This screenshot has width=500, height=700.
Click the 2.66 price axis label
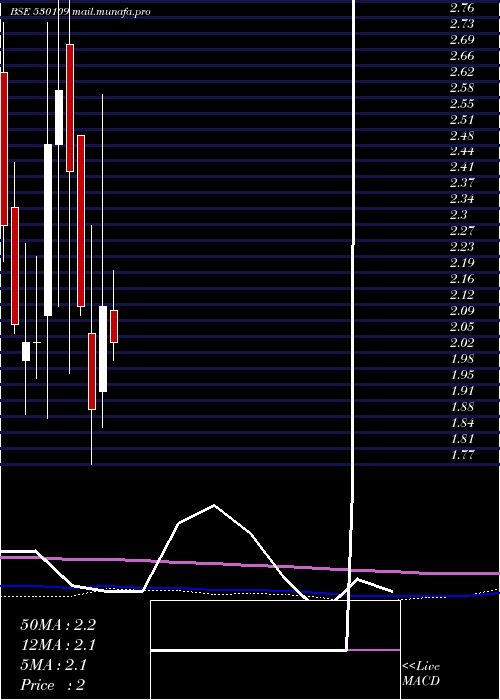tap(462, 56)
